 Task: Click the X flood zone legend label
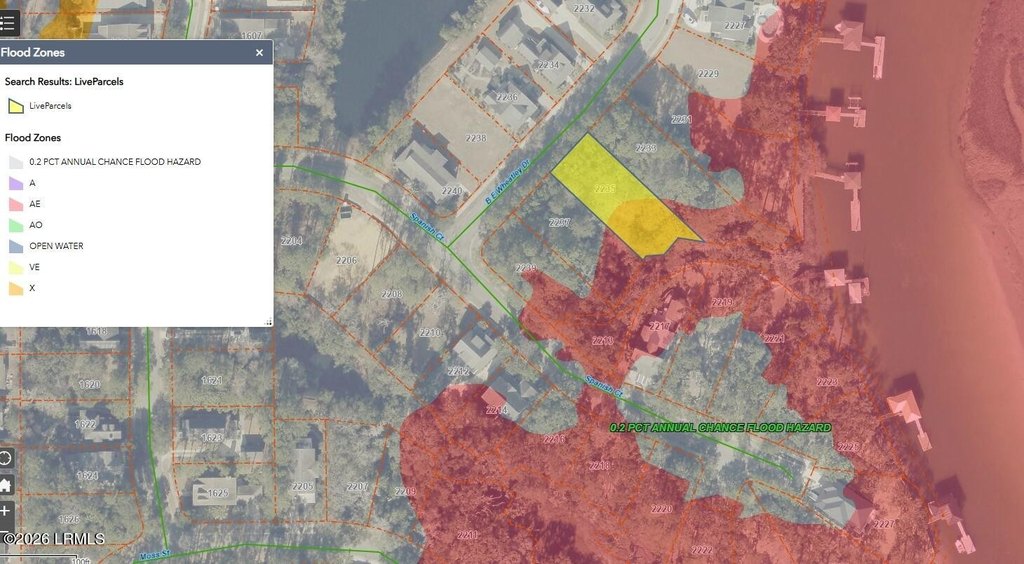coord(32,288)
